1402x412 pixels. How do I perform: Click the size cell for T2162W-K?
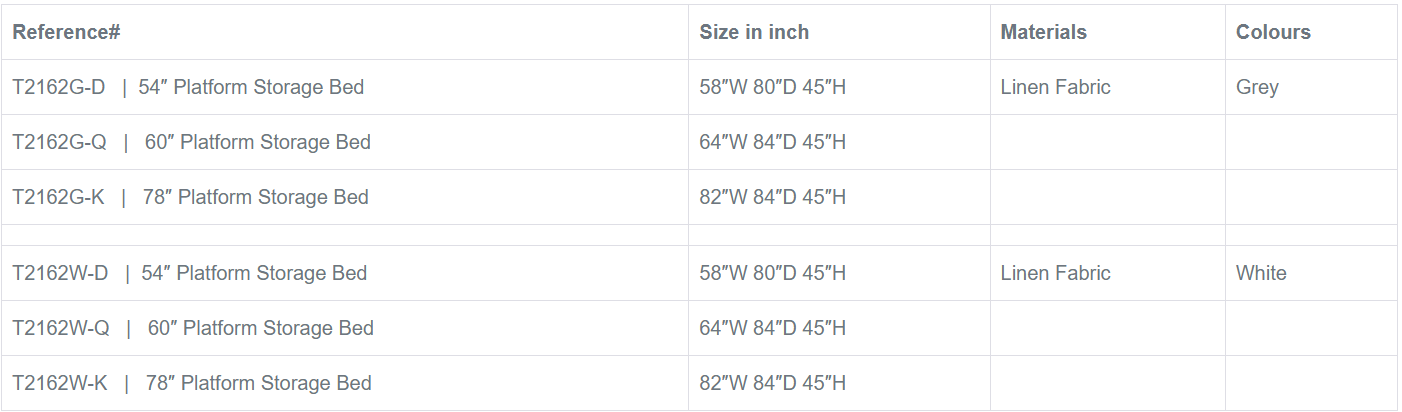coord(773,383)
